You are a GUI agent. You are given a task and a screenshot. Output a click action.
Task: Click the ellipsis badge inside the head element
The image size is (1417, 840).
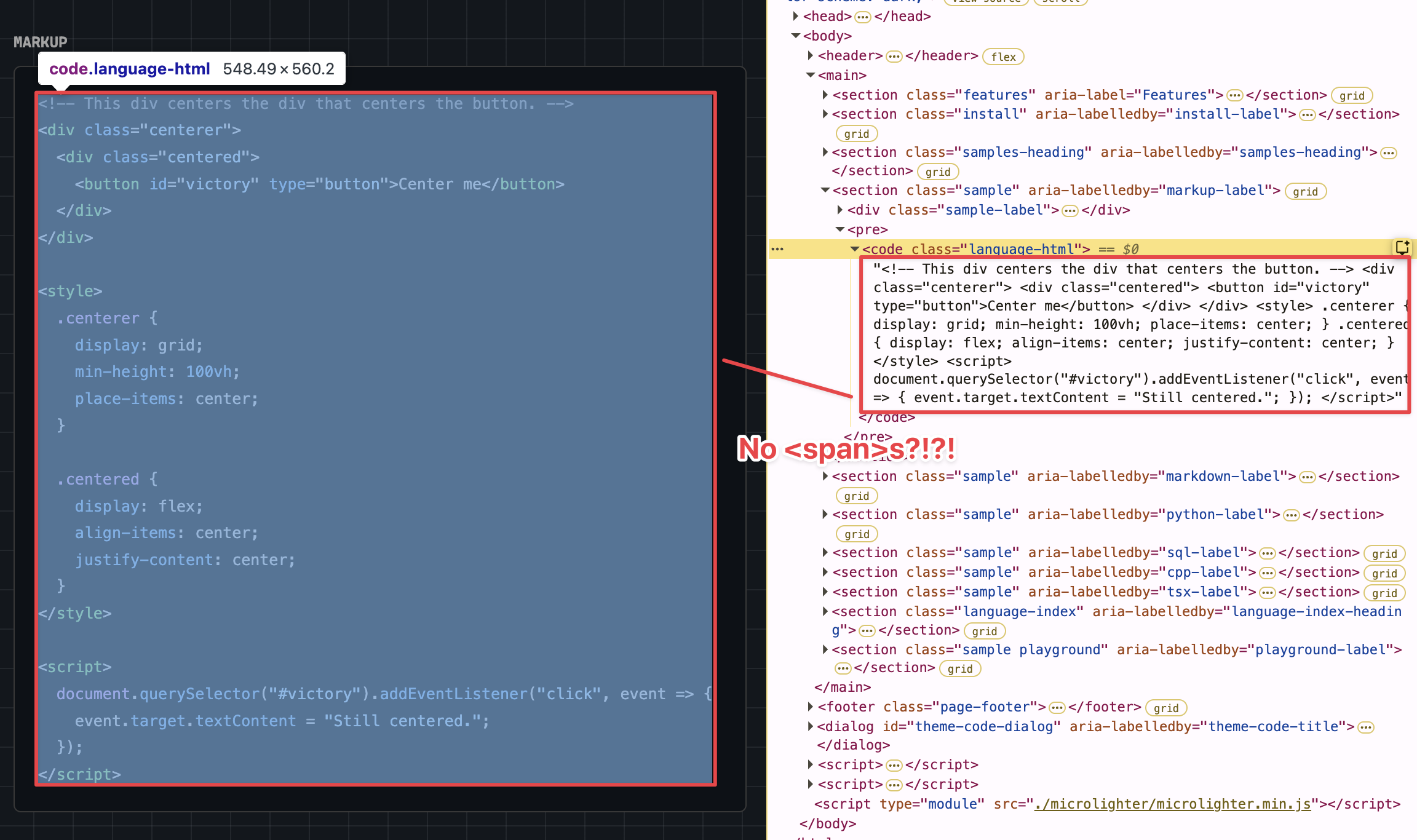pos(863,17)
